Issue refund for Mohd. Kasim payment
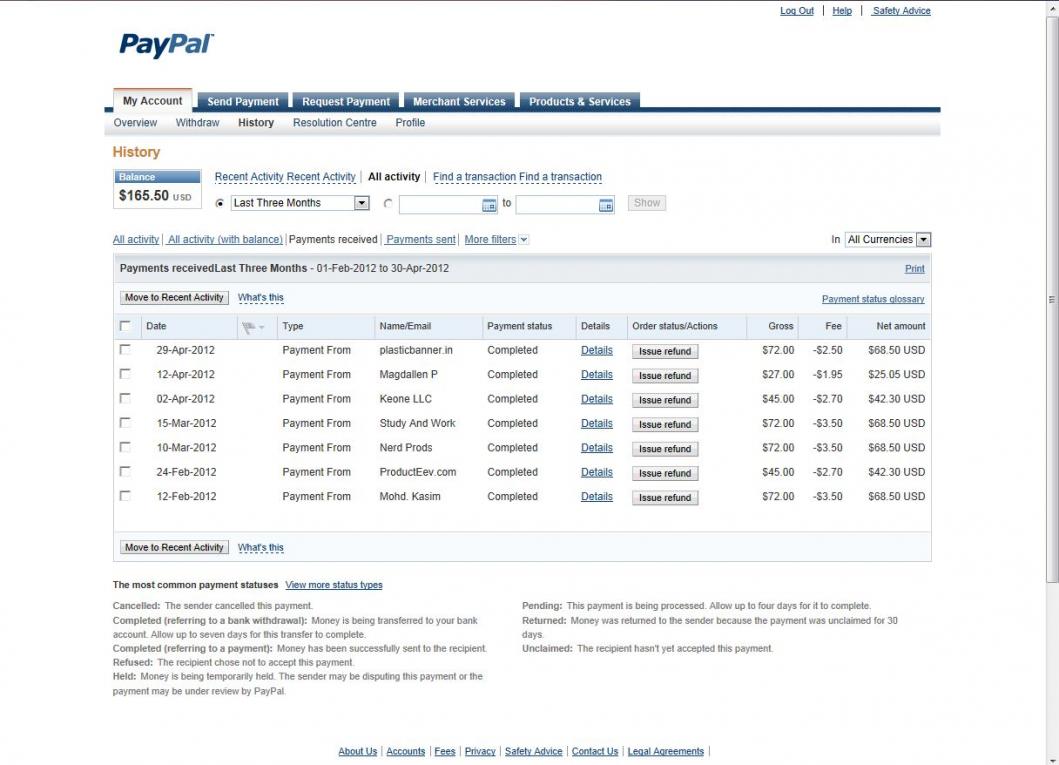 (665, 497)
